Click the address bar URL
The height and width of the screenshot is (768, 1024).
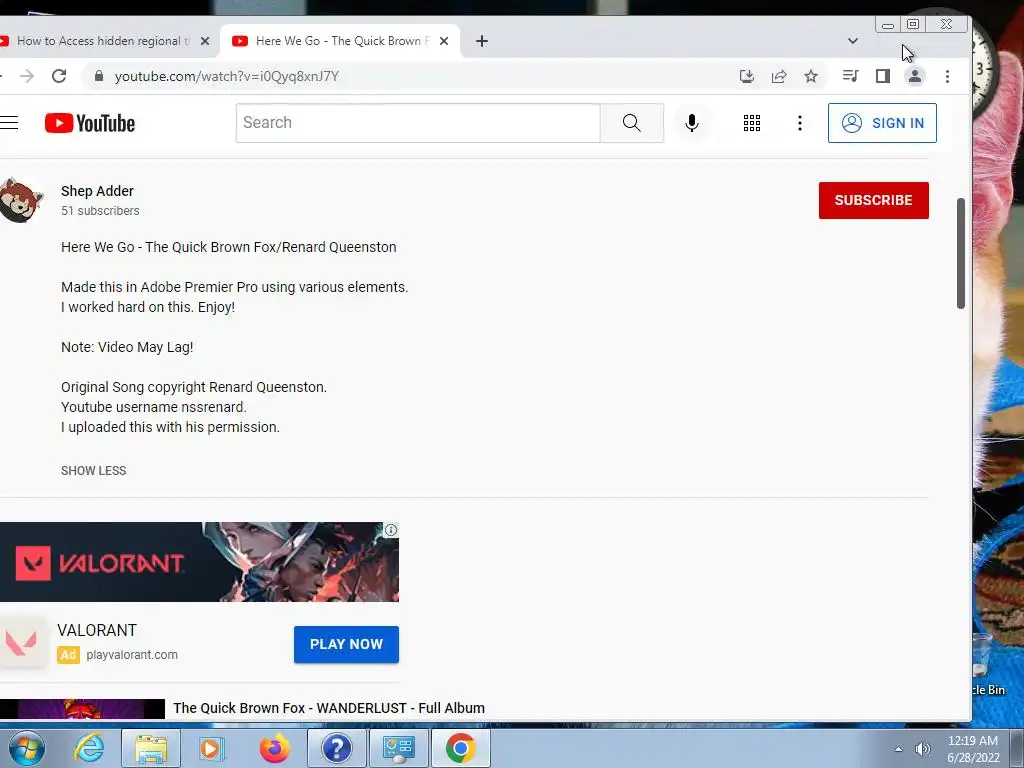click(x=227, y=76)
